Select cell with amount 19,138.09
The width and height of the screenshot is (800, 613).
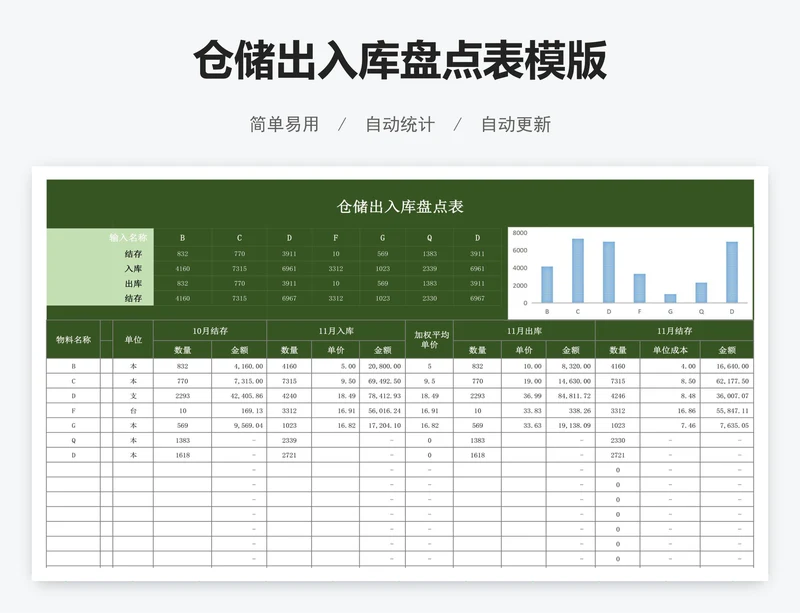click(x=571, y=425)
